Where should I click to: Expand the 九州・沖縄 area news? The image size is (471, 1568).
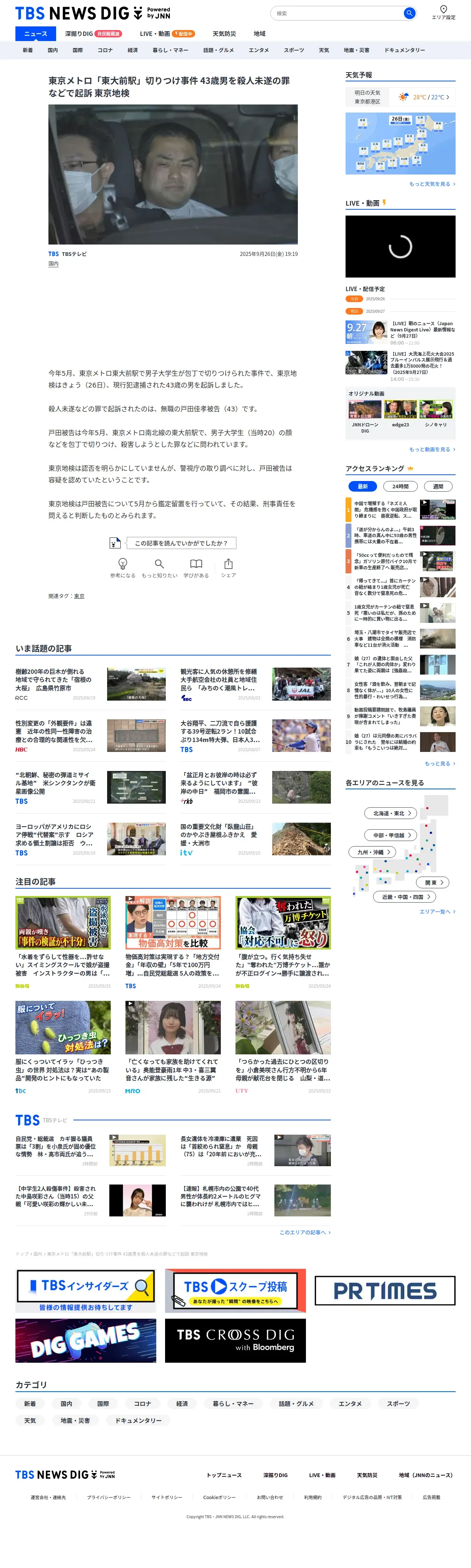(373, 852)
